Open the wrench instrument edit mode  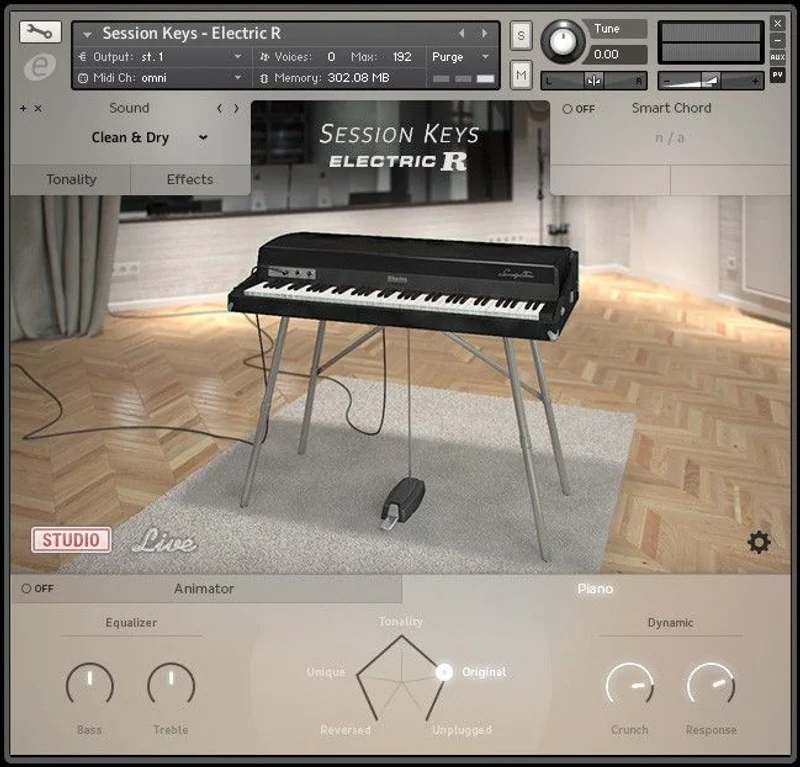(x=40, y=32)
